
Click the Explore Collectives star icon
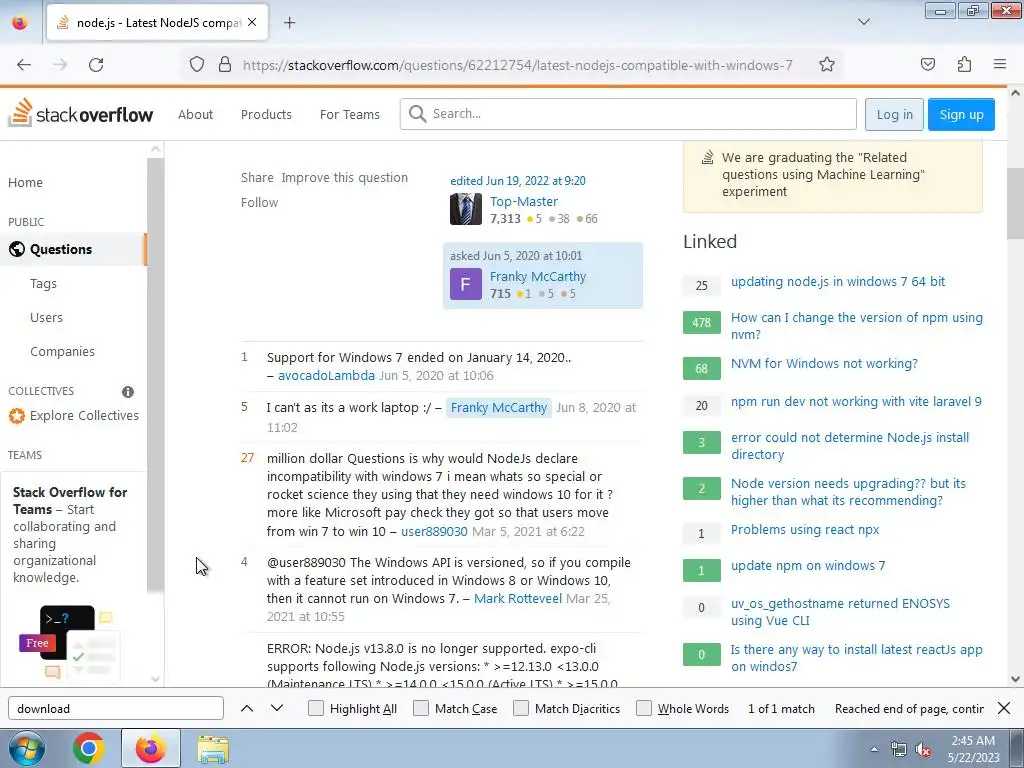[x=16, y=416]
